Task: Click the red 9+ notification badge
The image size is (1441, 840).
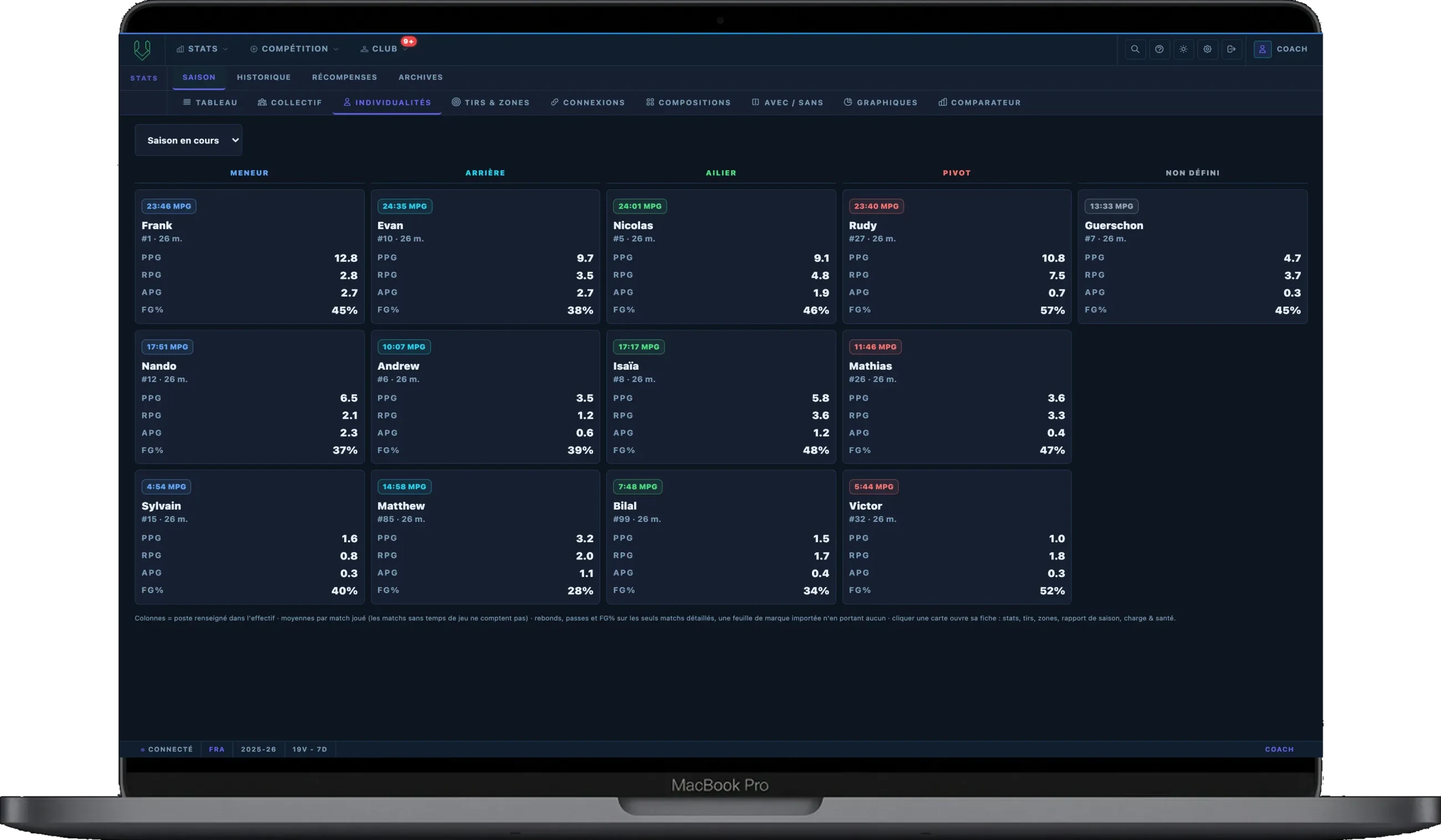Action: (408, 41)
